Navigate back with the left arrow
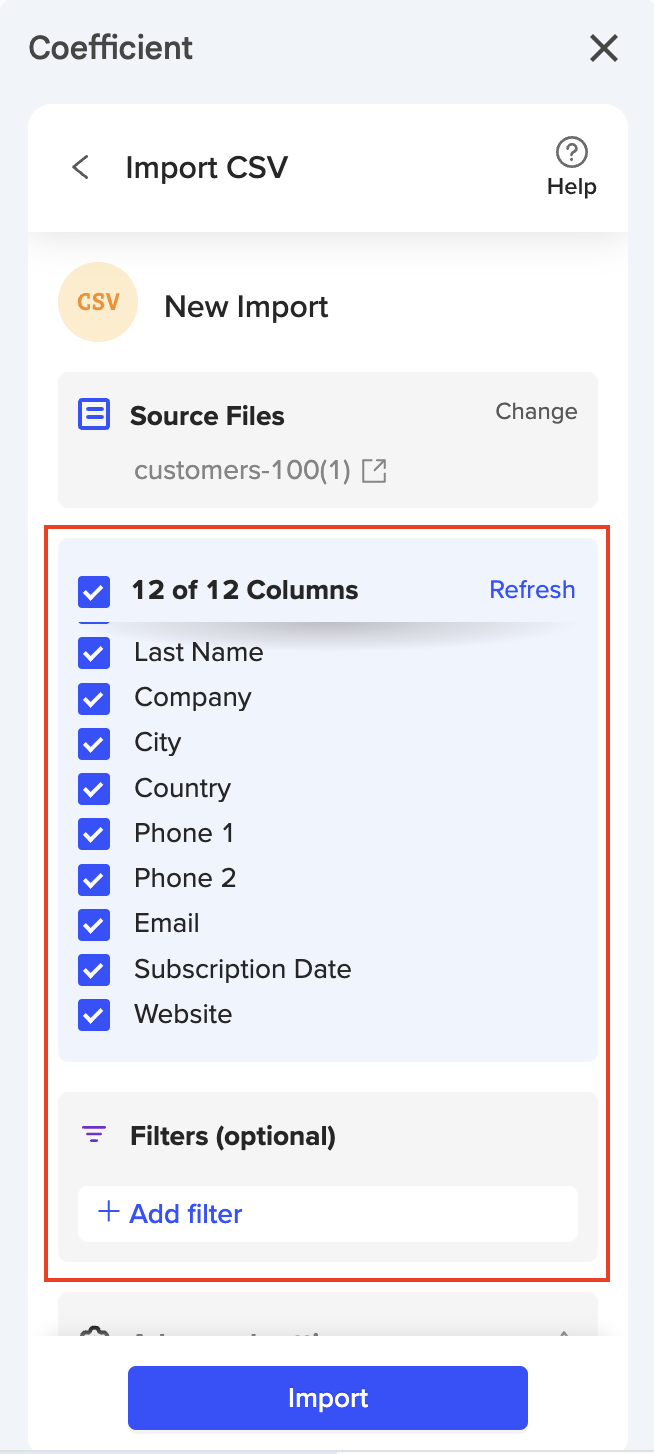The image size is (654, 1454). point(79,166)
